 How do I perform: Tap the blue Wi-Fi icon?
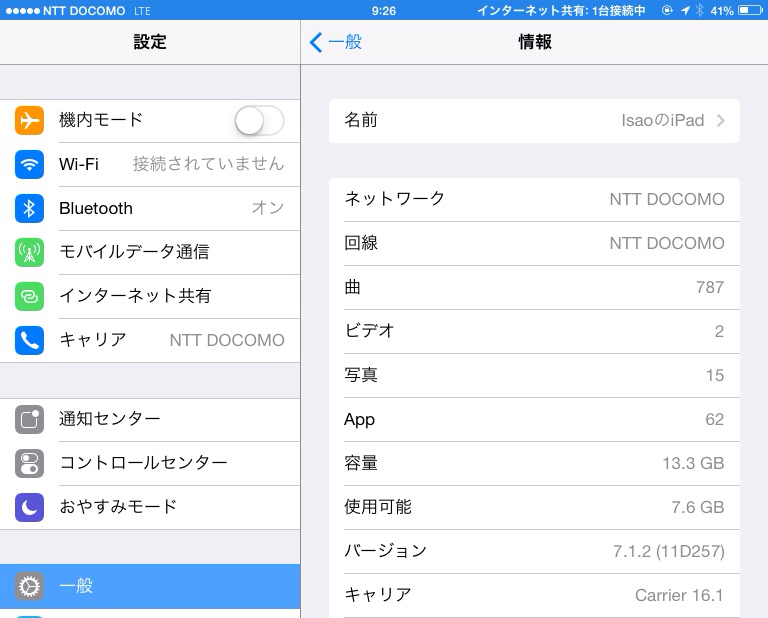(29, 165)
